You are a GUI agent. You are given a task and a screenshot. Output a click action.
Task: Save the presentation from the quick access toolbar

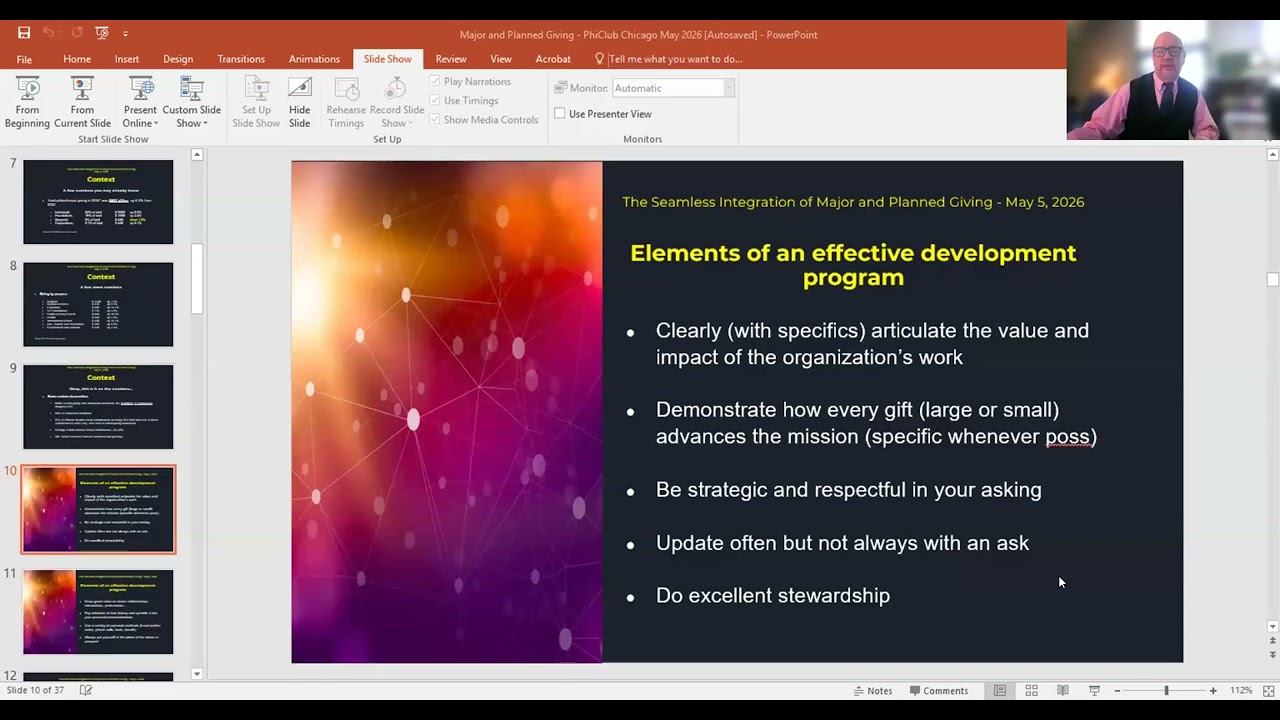pyautogui.click(x=24, y=33)
